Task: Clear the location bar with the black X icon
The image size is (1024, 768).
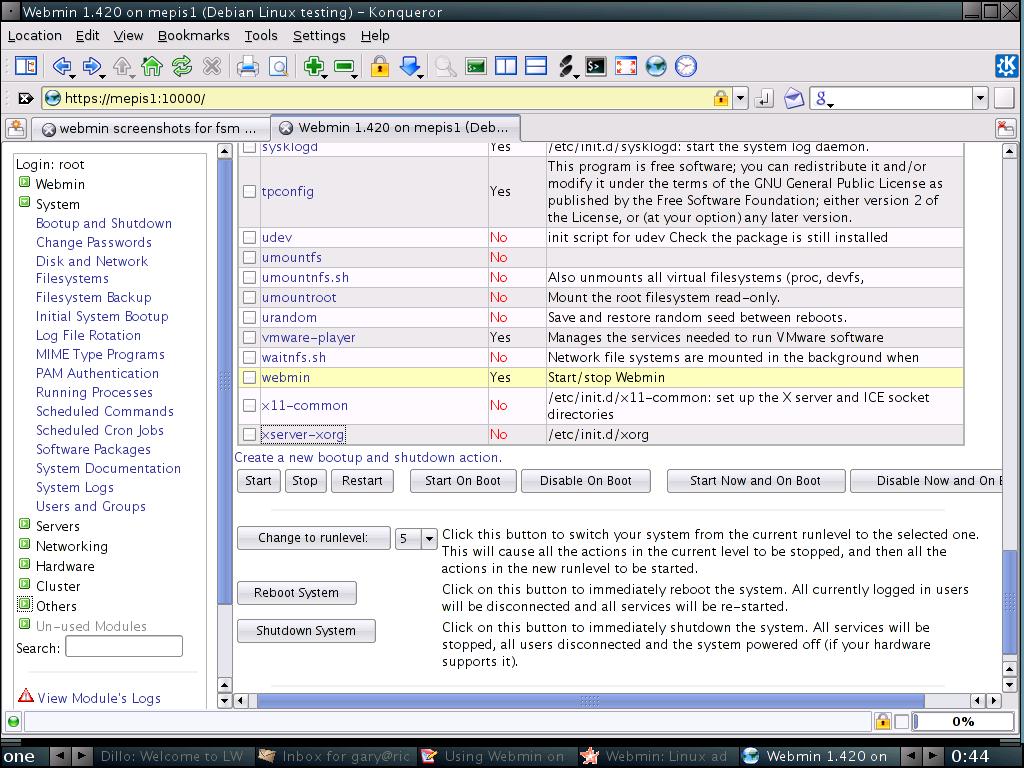Action: (x=25, y=99)
